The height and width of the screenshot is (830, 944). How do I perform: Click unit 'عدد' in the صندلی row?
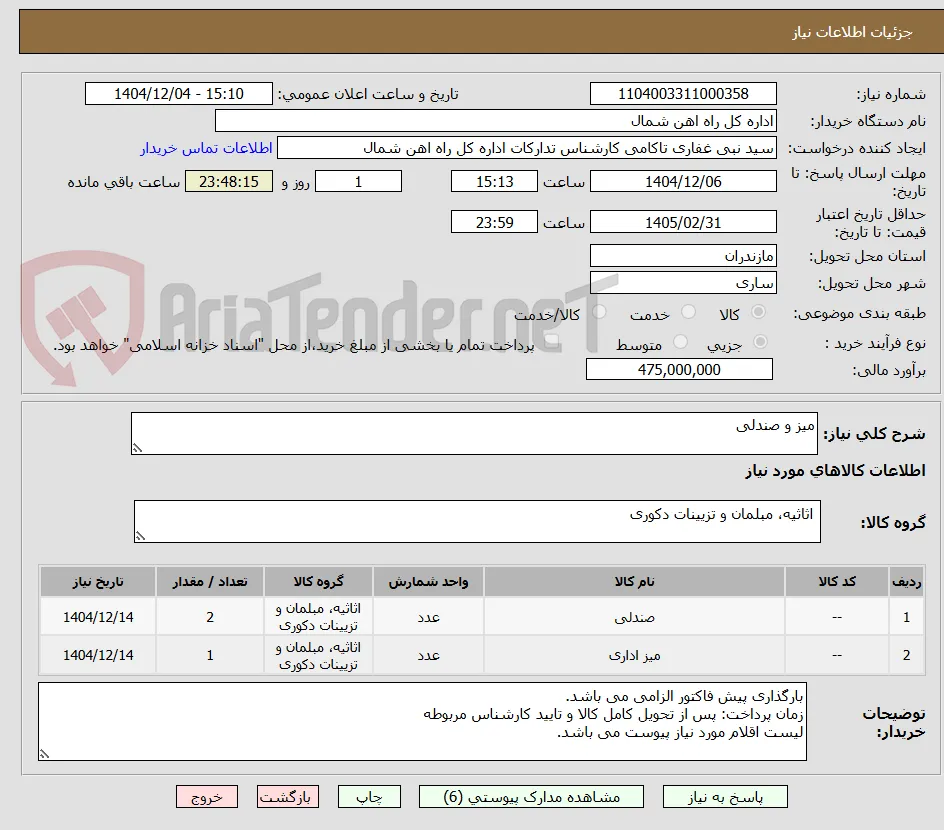point(428,617)
